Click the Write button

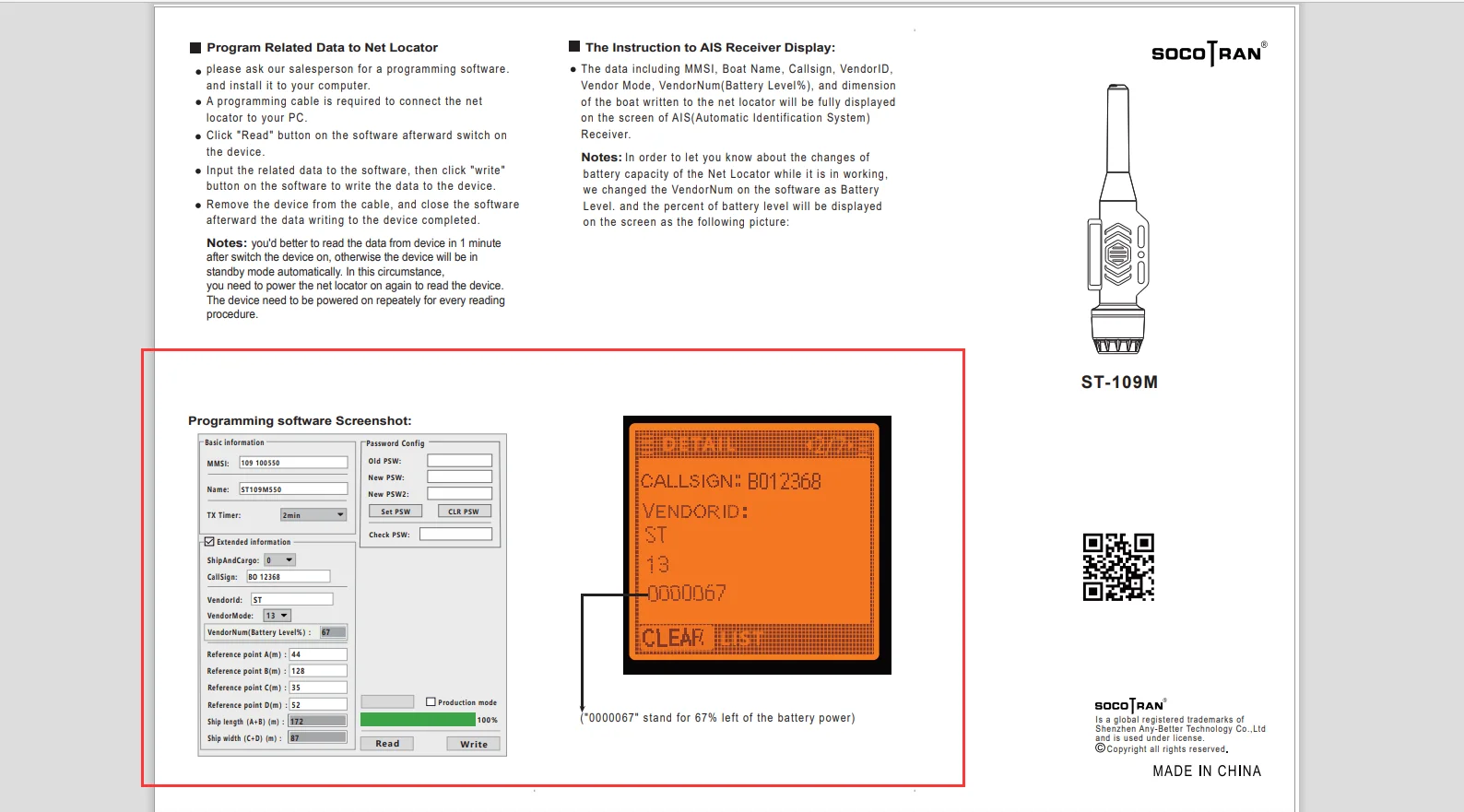point(474,744)
